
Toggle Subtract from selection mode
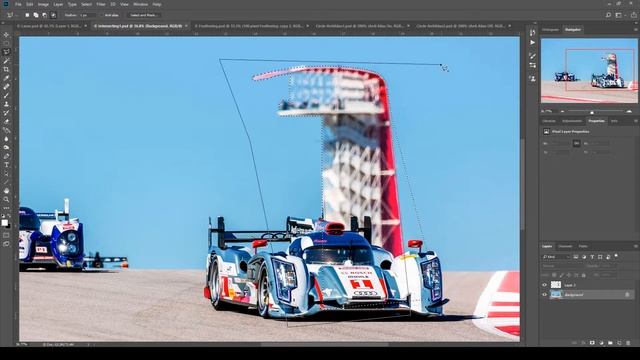[44, 15]
